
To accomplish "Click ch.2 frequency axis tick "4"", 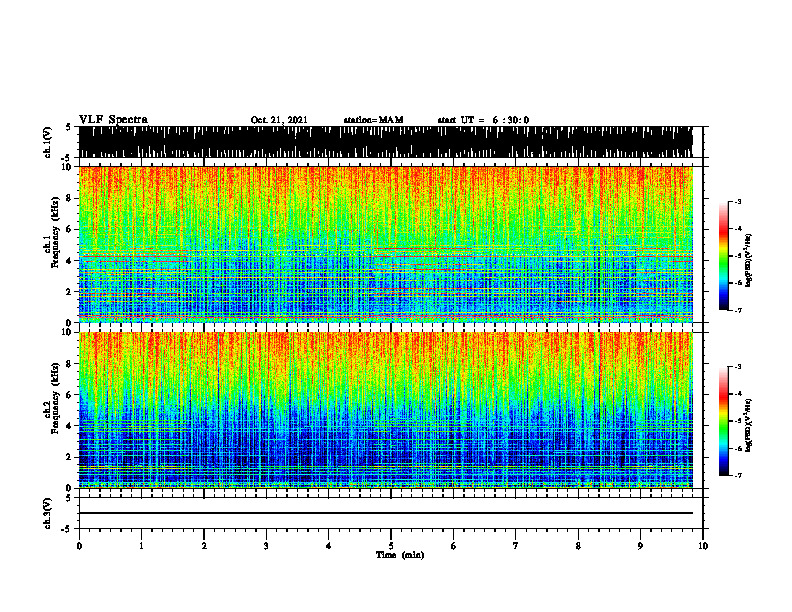I will [x=69, y=426].
